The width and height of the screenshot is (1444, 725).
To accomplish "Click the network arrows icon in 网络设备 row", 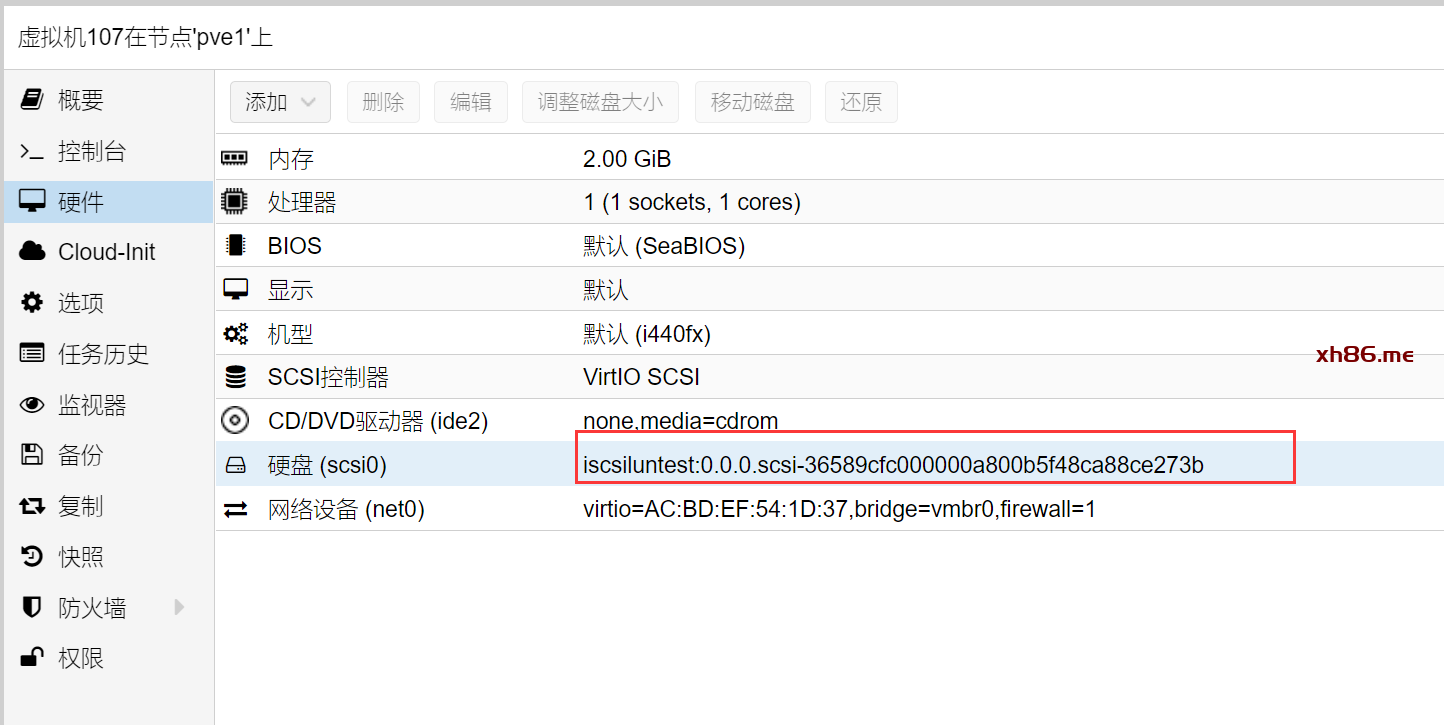I will pos(235,510).
